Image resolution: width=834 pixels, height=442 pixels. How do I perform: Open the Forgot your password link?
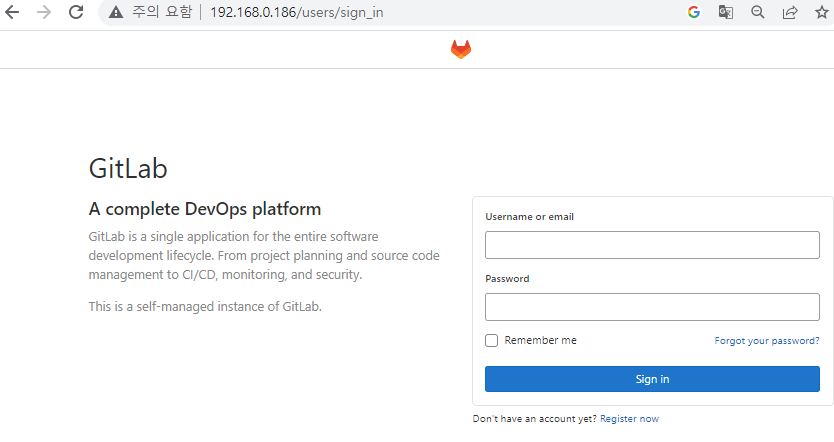[x=766, y=340]
